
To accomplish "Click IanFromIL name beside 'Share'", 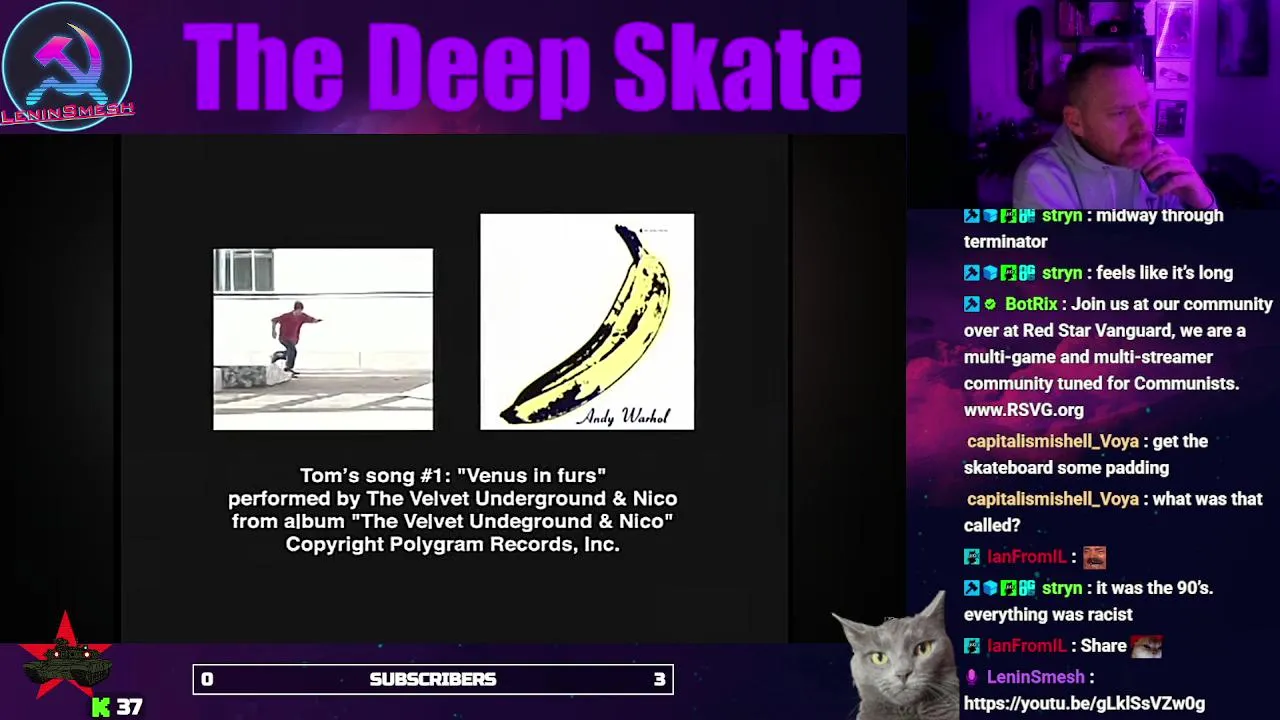I will pos(1026,646).
